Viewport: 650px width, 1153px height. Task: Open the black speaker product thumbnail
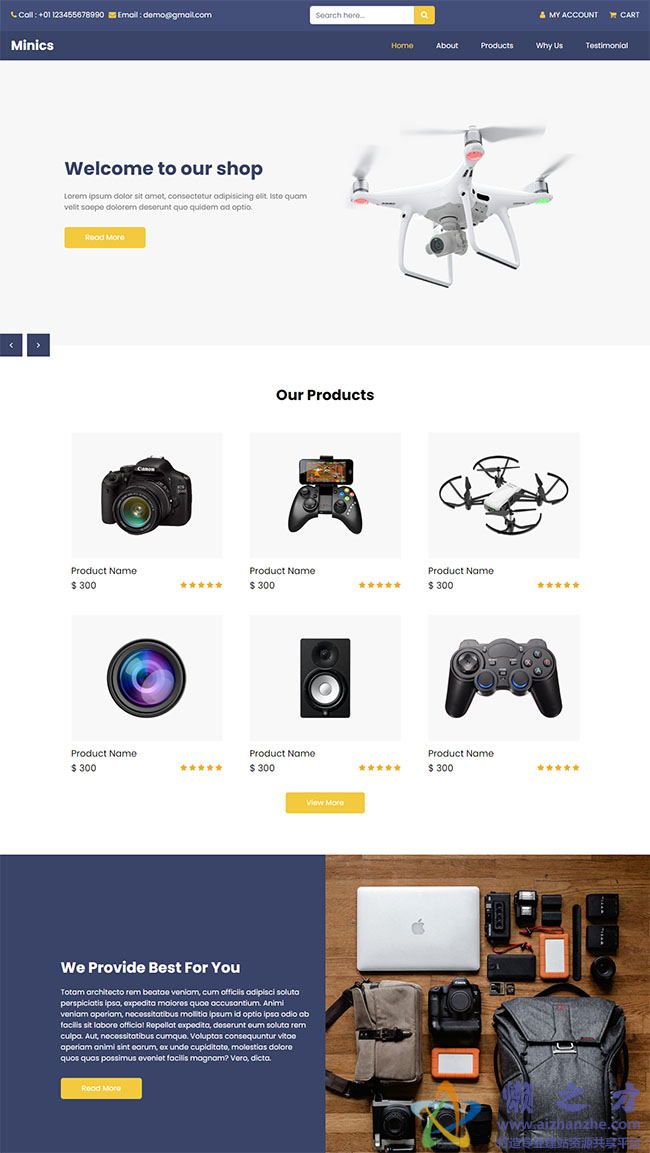tap(325, 677)
